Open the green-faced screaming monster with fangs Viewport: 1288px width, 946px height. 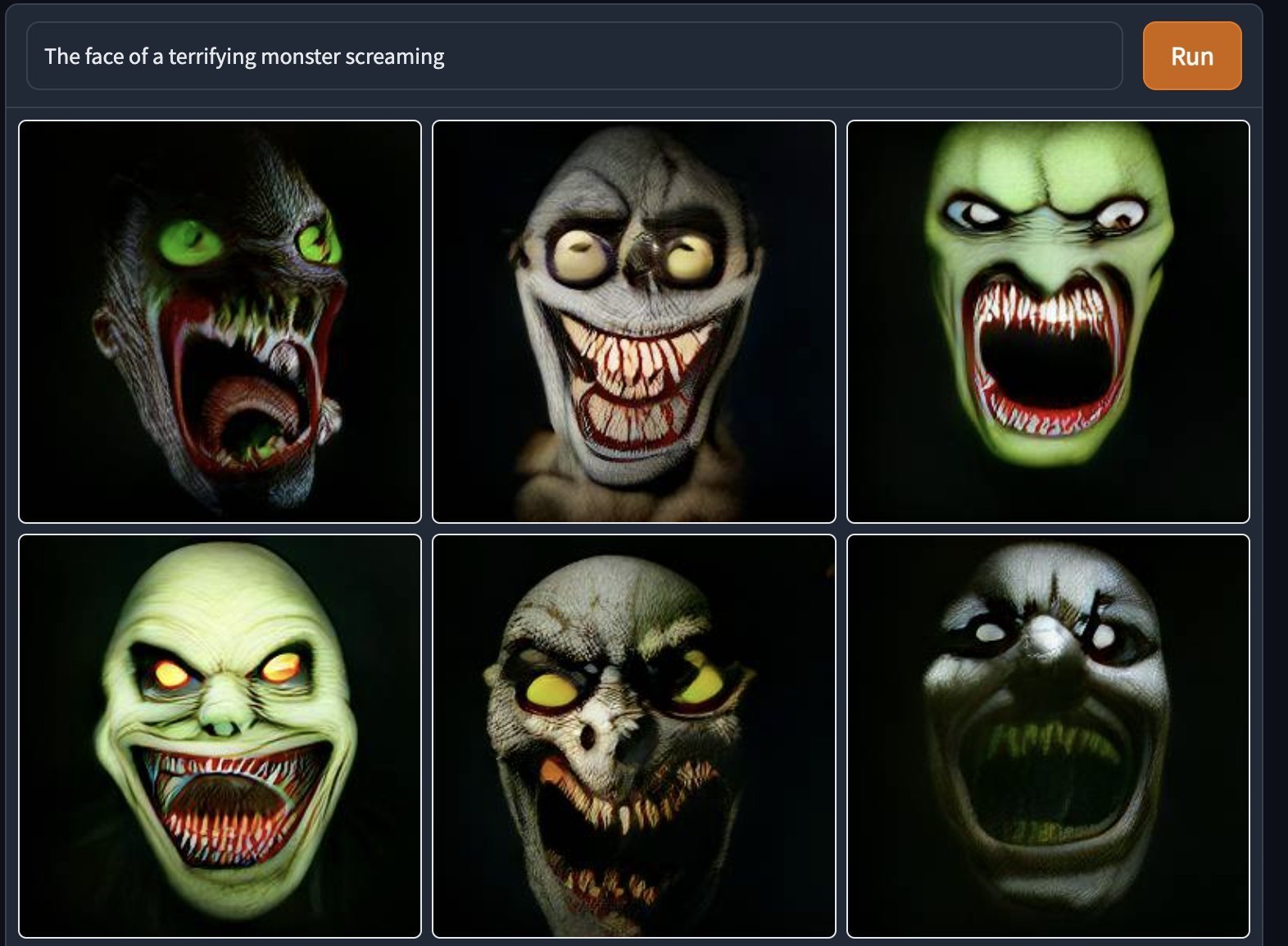pyautogui.click(x=1047, y=321)
